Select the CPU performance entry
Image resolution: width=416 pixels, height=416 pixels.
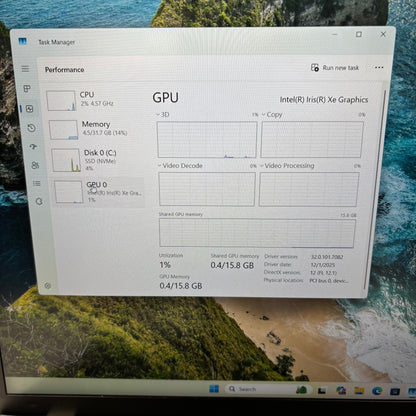(94, 100)
